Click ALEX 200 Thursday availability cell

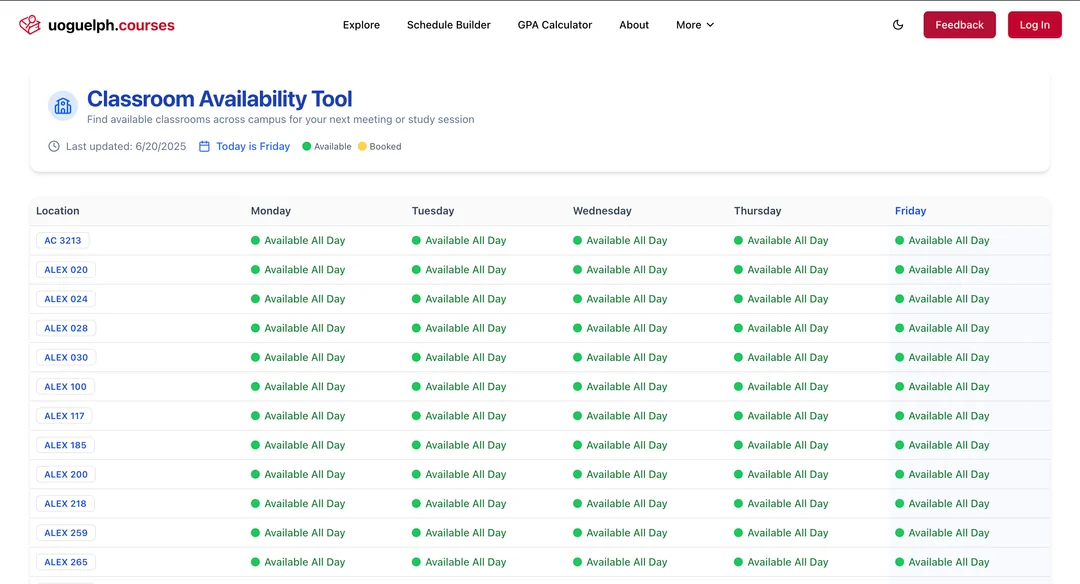(x=781, y=474)
